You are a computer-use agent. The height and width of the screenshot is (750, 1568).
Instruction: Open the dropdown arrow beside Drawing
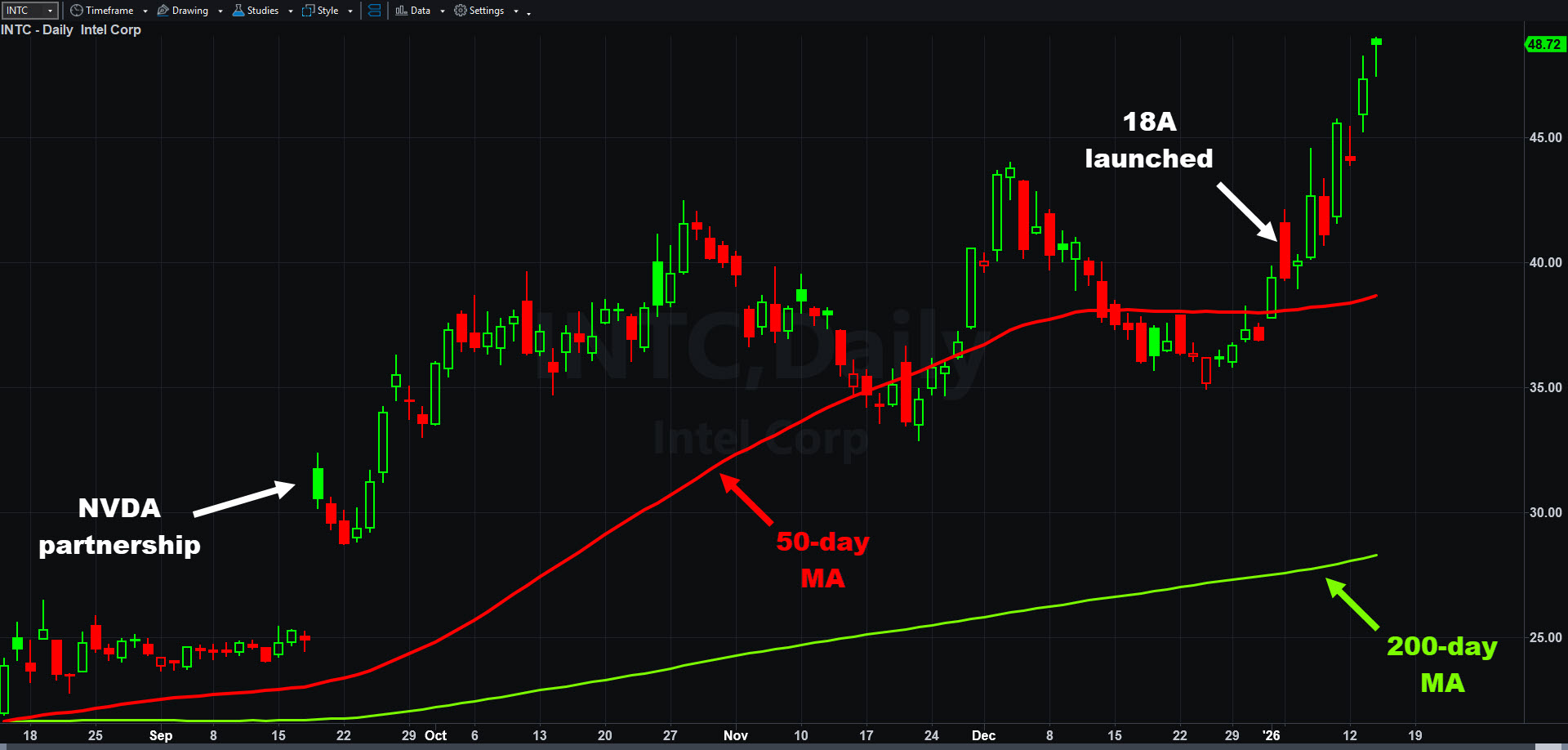click(220, 11)
